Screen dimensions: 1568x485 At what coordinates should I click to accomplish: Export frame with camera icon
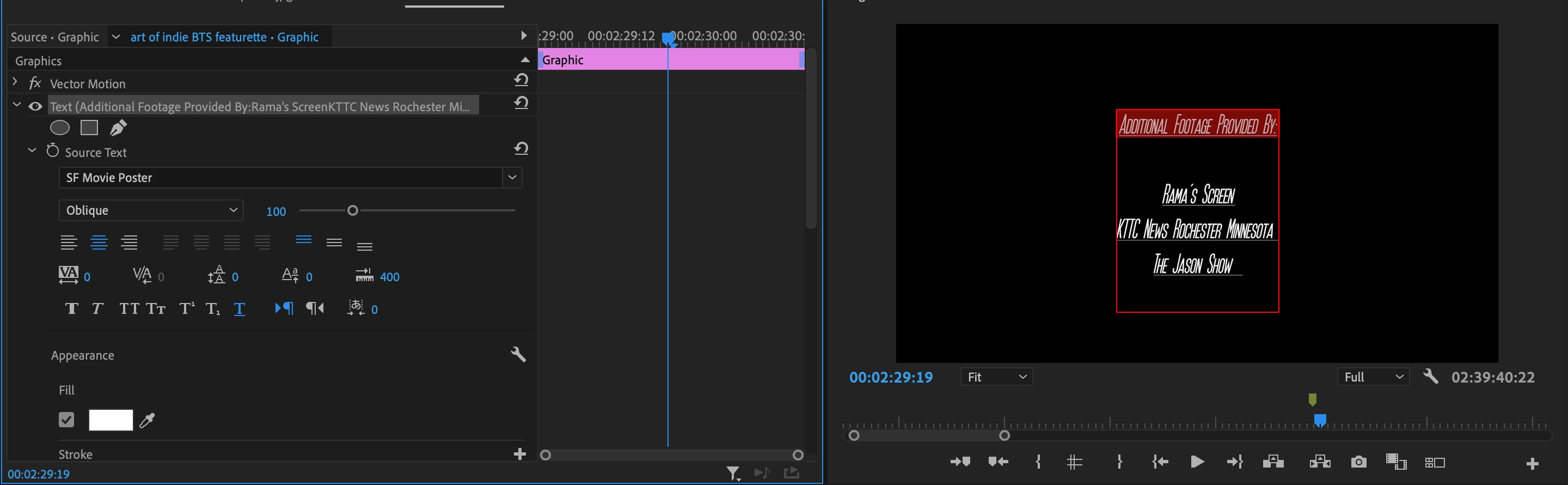(1358, 463)
